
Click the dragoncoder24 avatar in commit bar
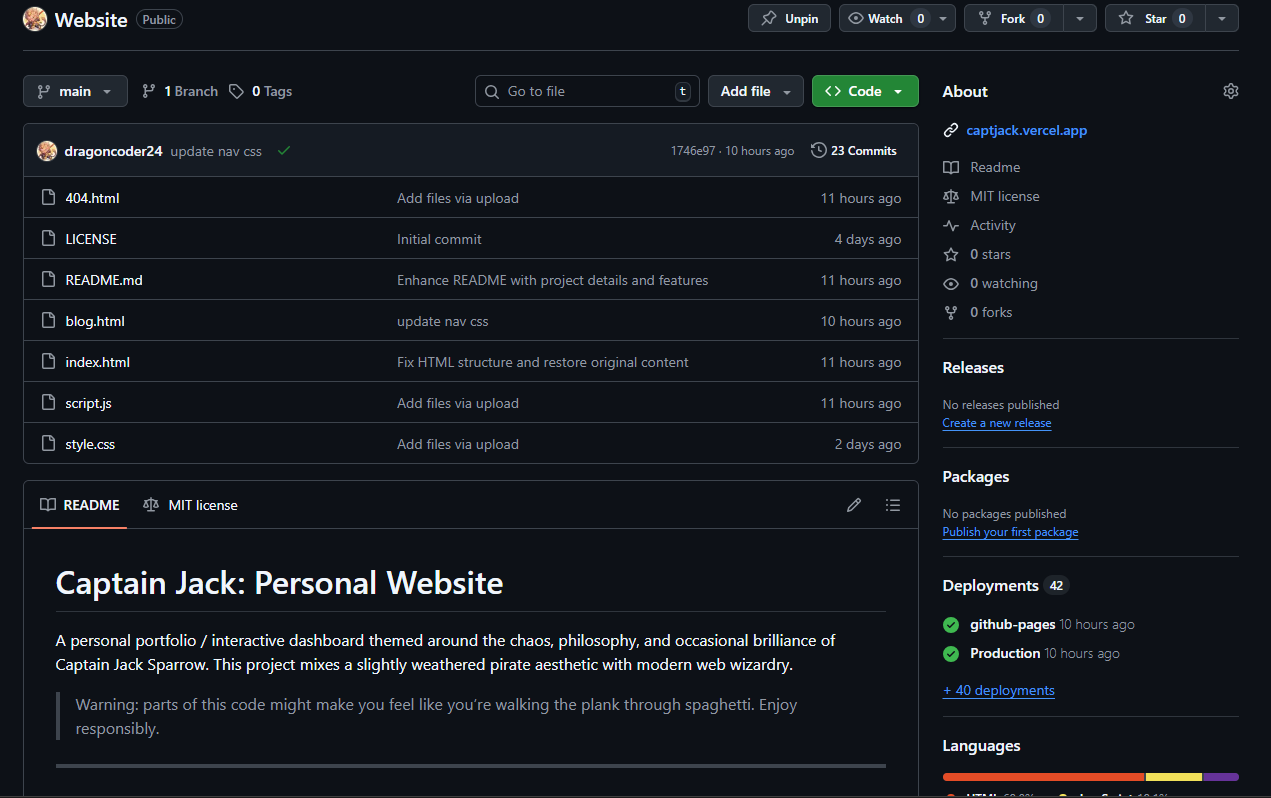tap(47, 151)
